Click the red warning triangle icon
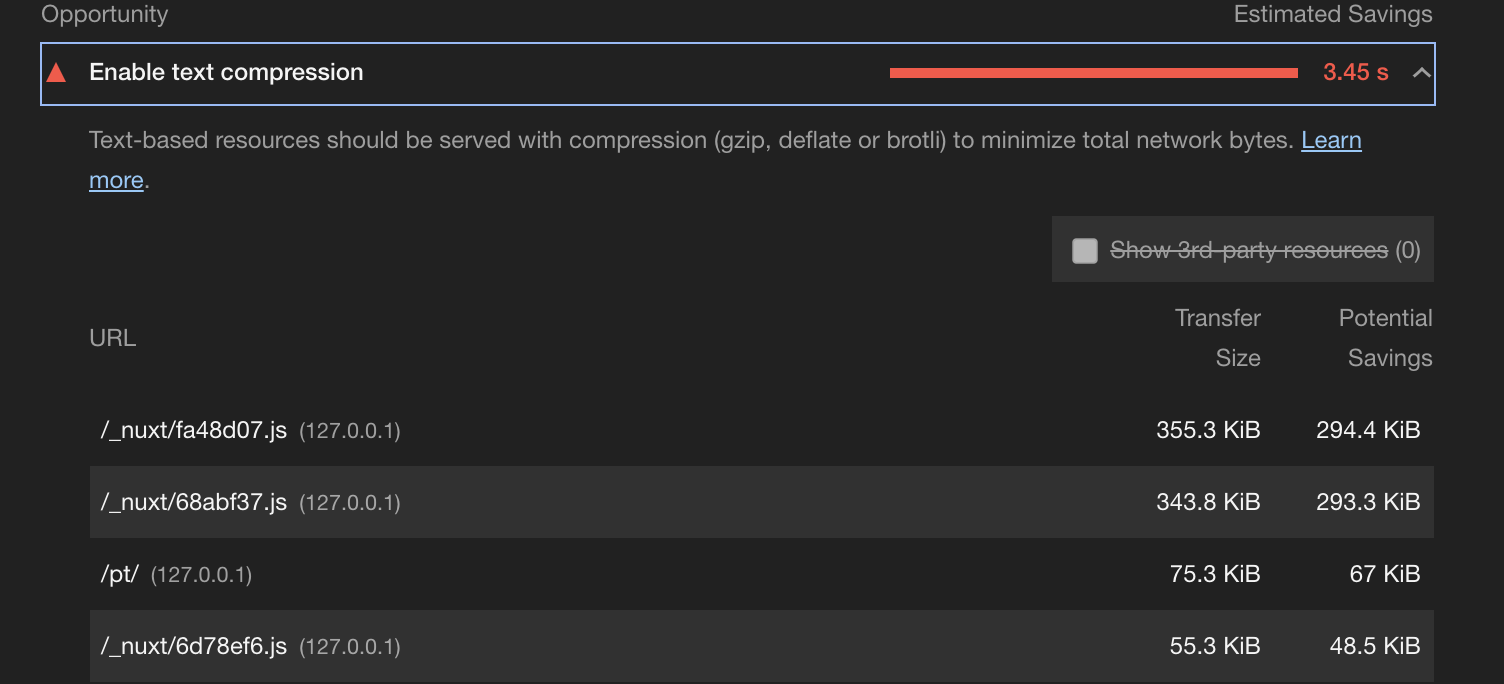The width and height of the screenshot is (1504, 684). pyautogui.click(x=57, y=71)
